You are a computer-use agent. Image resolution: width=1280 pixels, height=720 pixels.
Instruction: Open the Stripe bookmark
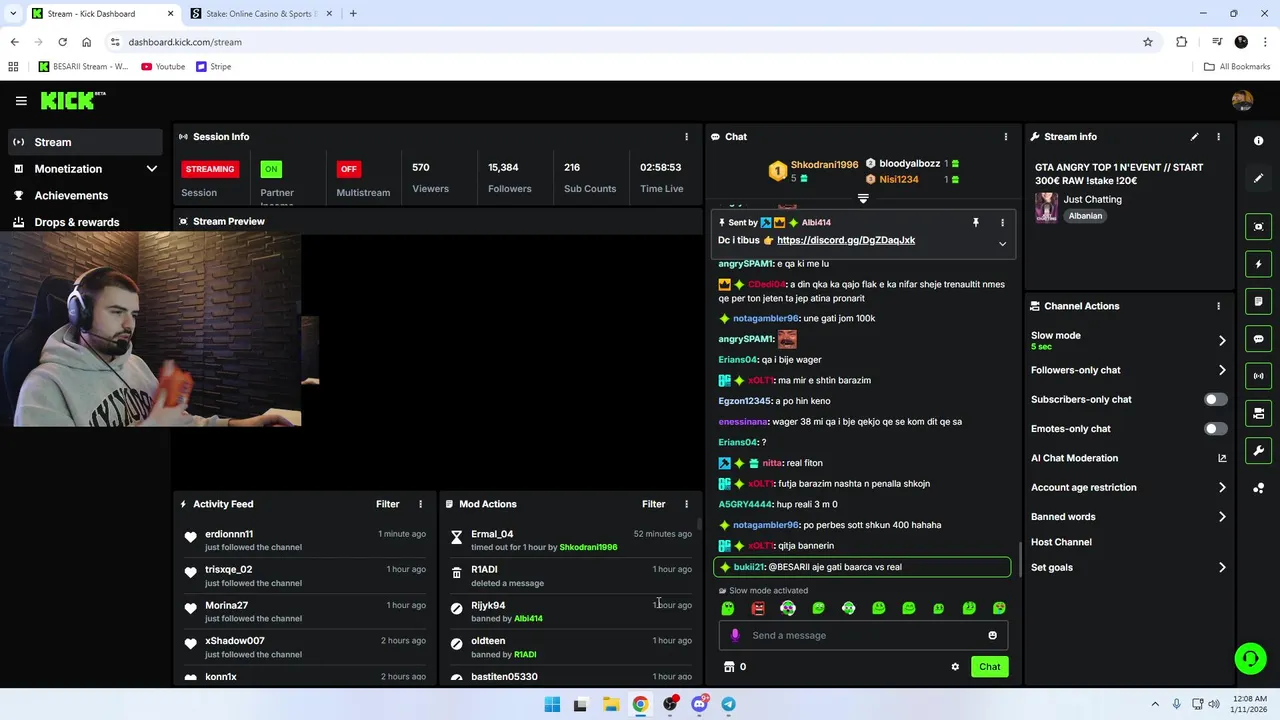point(214,67)
